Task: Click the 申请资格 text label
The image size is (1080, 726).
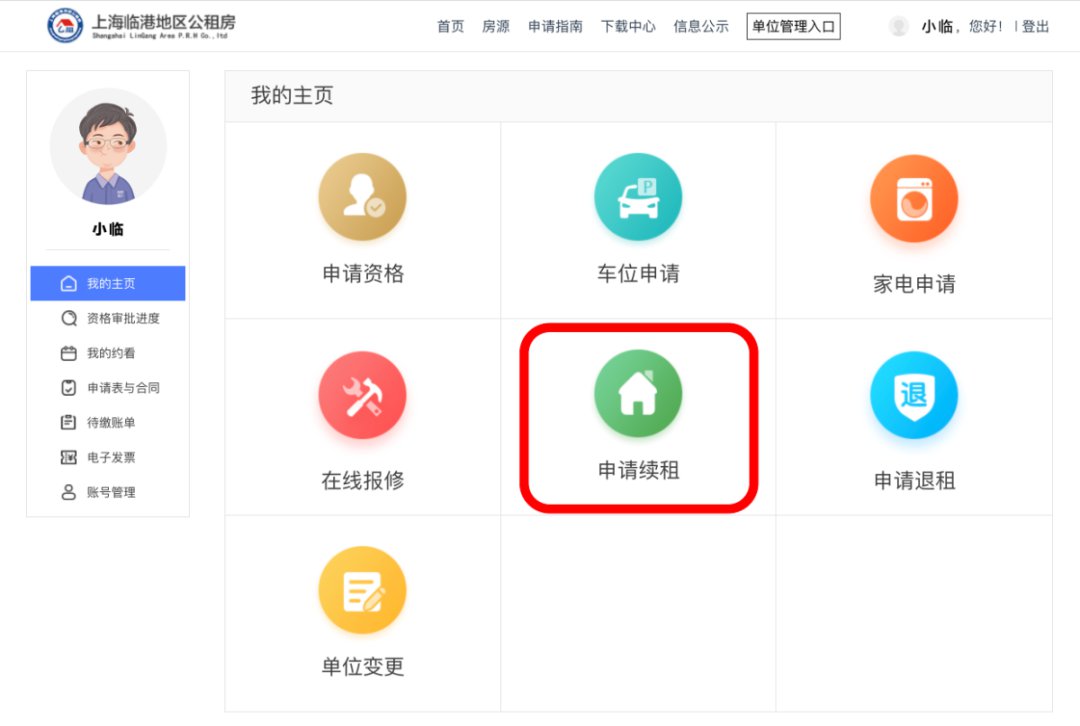Action: (363, 273)
